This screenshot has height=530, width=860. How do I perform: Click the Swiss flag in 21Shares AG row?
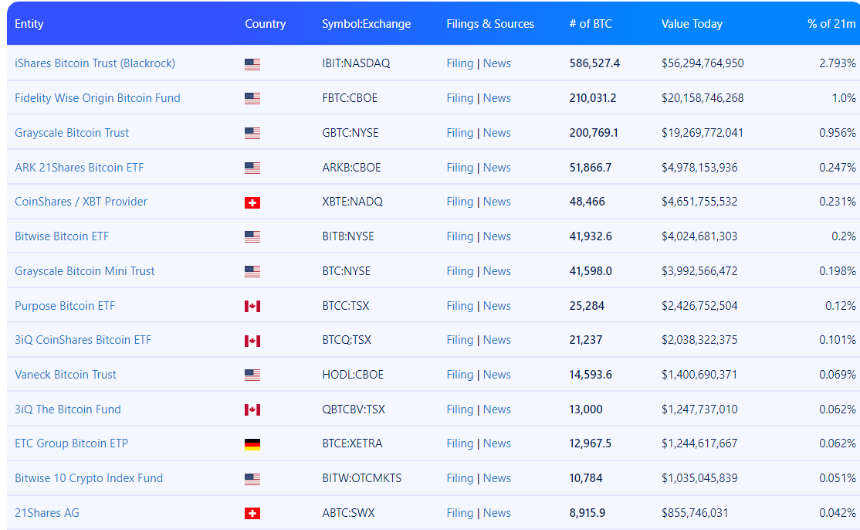pyautogui.click(x=252, y=514)
